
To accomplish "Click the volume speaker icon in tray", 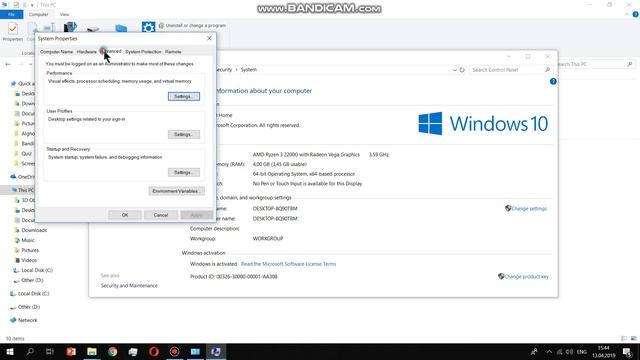I will click(569, 351).
